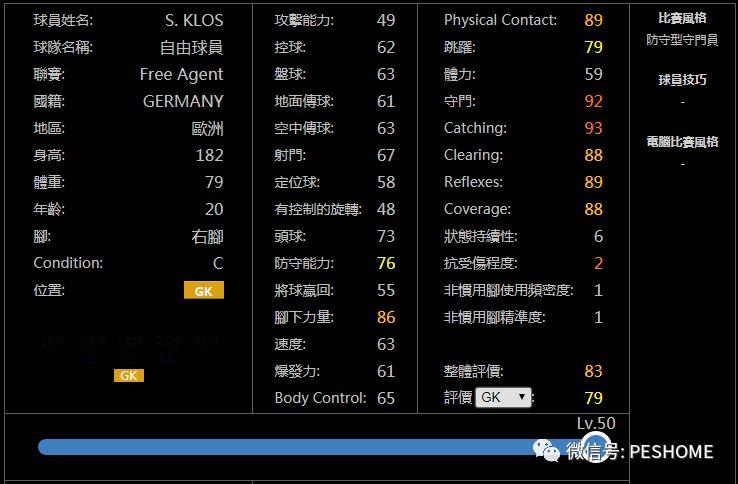
Task: Click the PESHOME watermark text
Action: click(671, 452)
